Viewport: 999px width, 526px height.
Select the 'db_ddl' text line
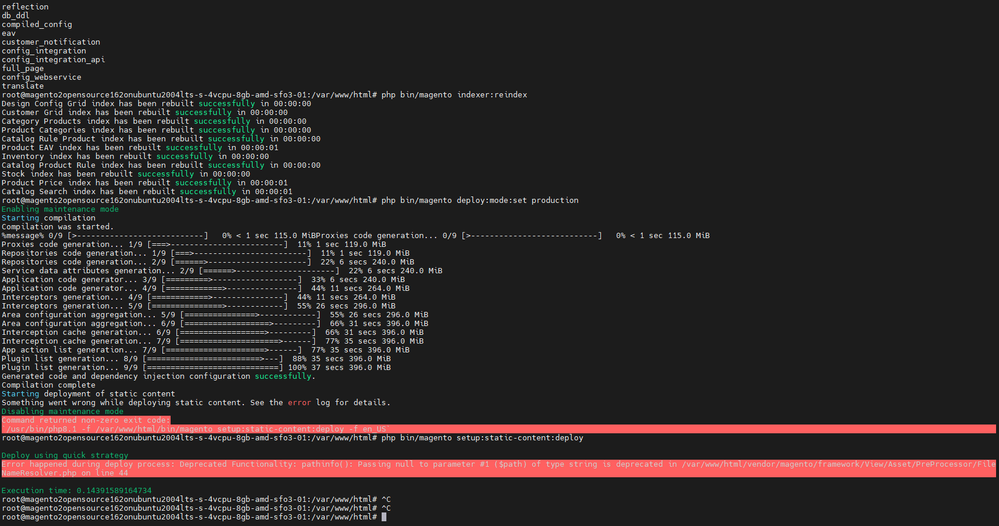coord(15,15)
